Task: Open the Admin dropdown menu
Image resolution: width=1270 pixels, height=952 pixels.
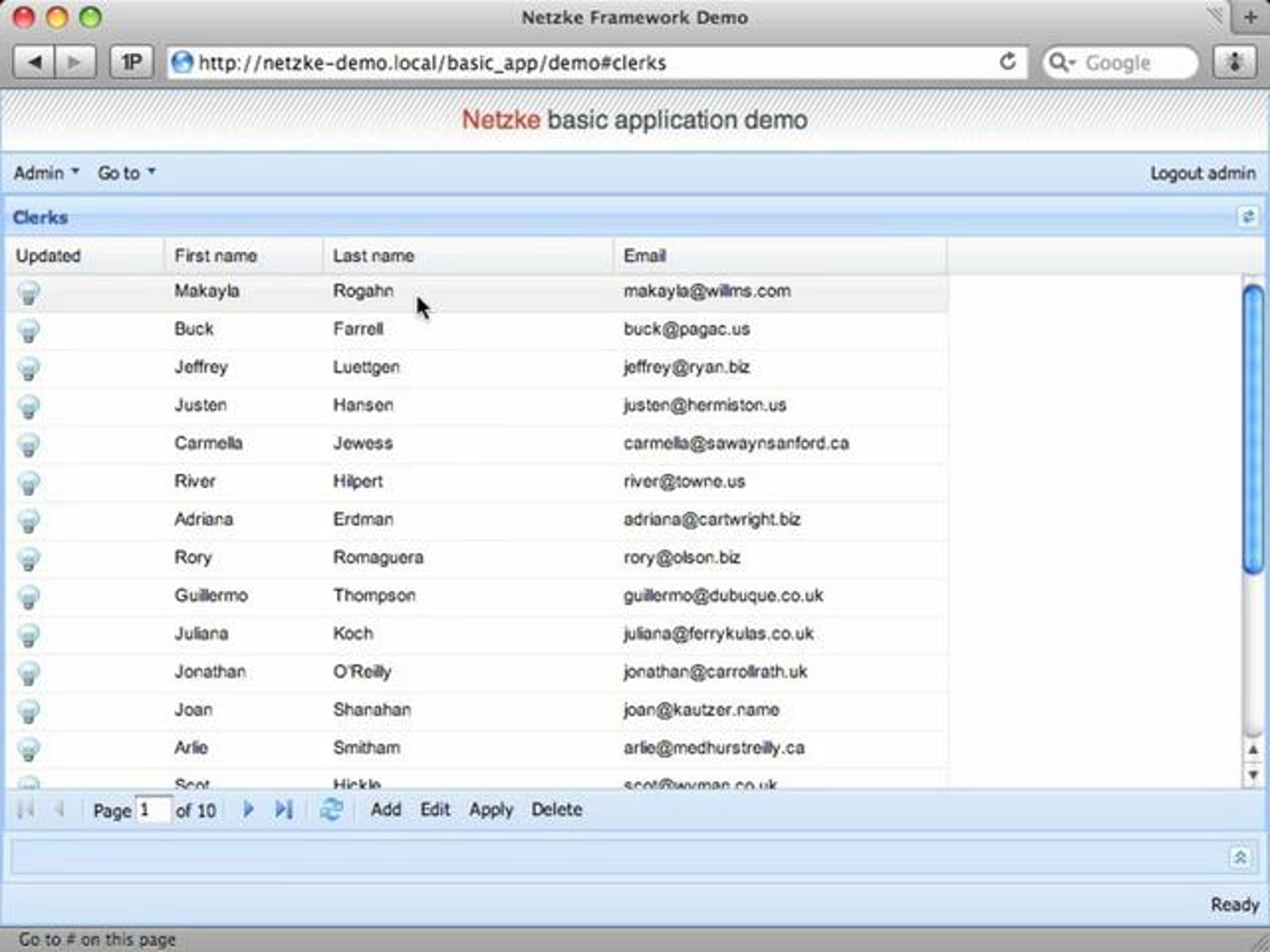Action: coord(47,173)
